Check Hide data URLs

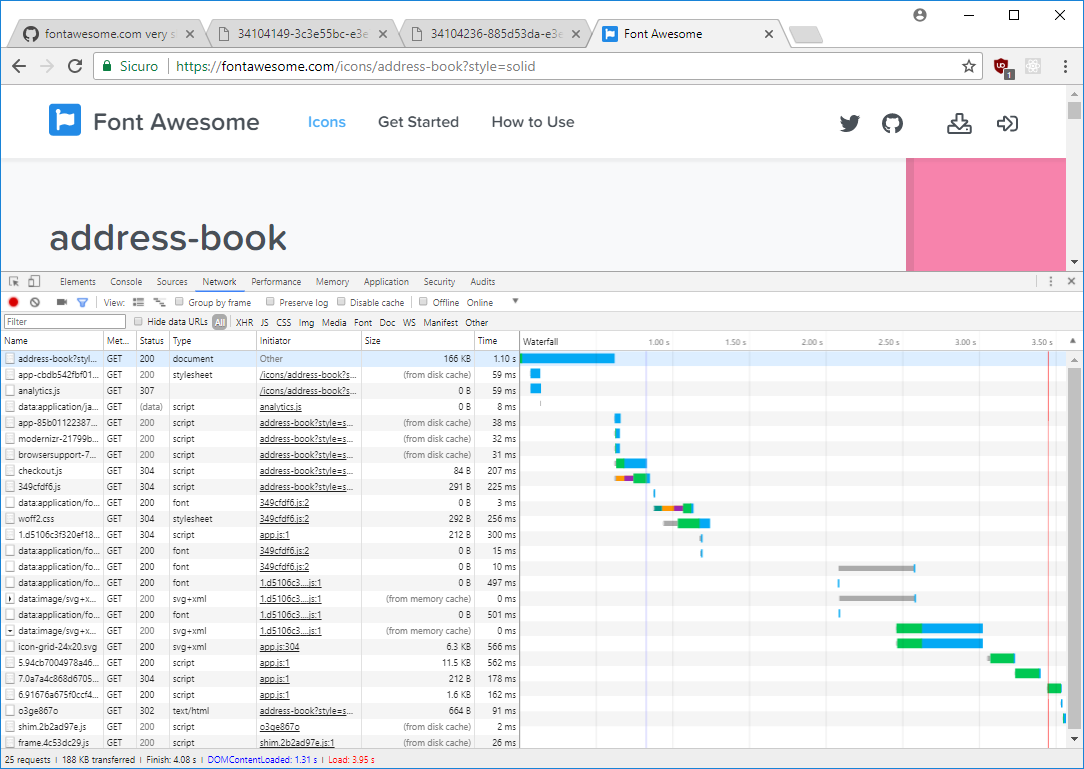(138, 322)
